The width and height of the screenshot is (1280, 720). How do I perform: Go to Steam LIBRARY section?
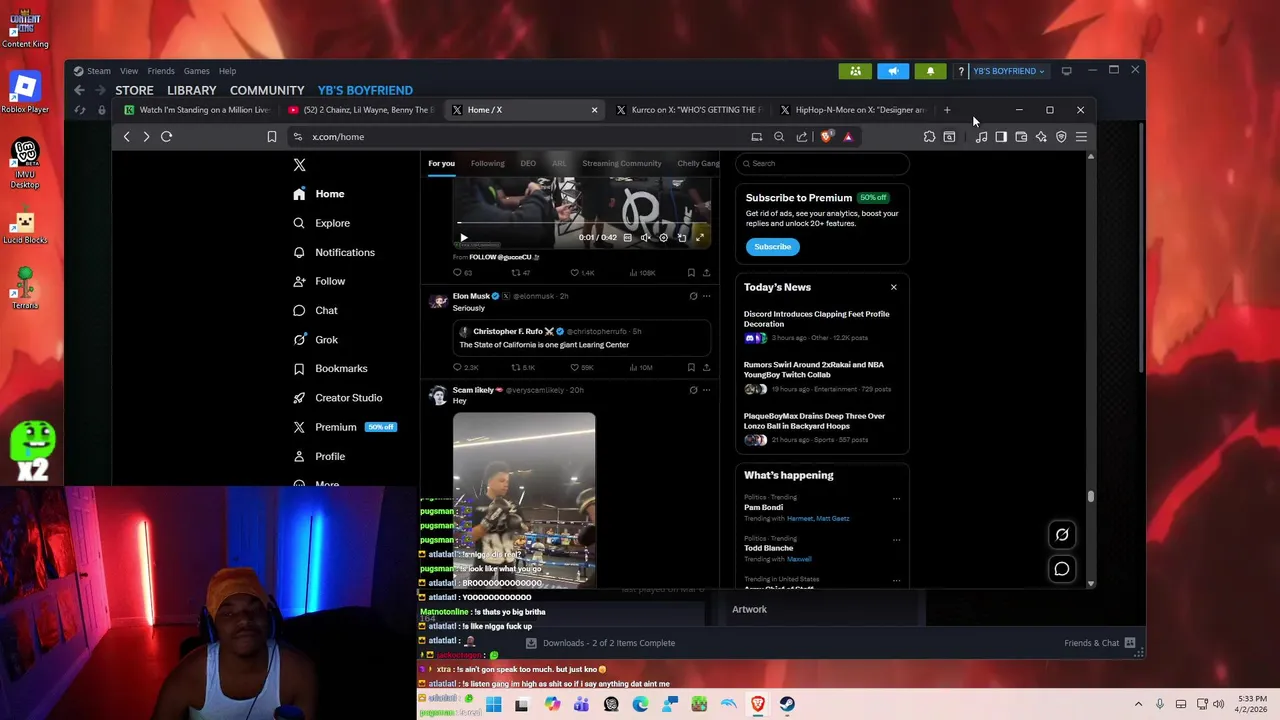192,90
